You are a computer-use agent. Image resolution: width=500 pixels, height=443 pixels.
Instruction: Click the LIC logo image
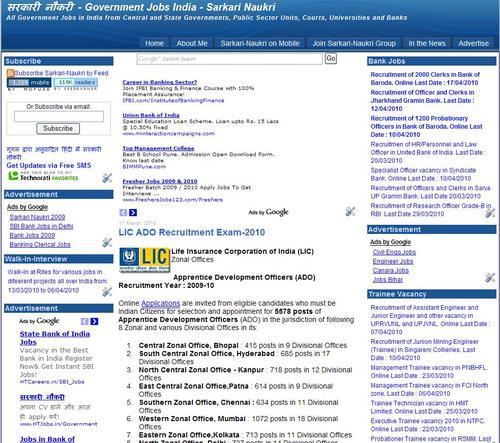pyautogui.click(x=145, y=260)
